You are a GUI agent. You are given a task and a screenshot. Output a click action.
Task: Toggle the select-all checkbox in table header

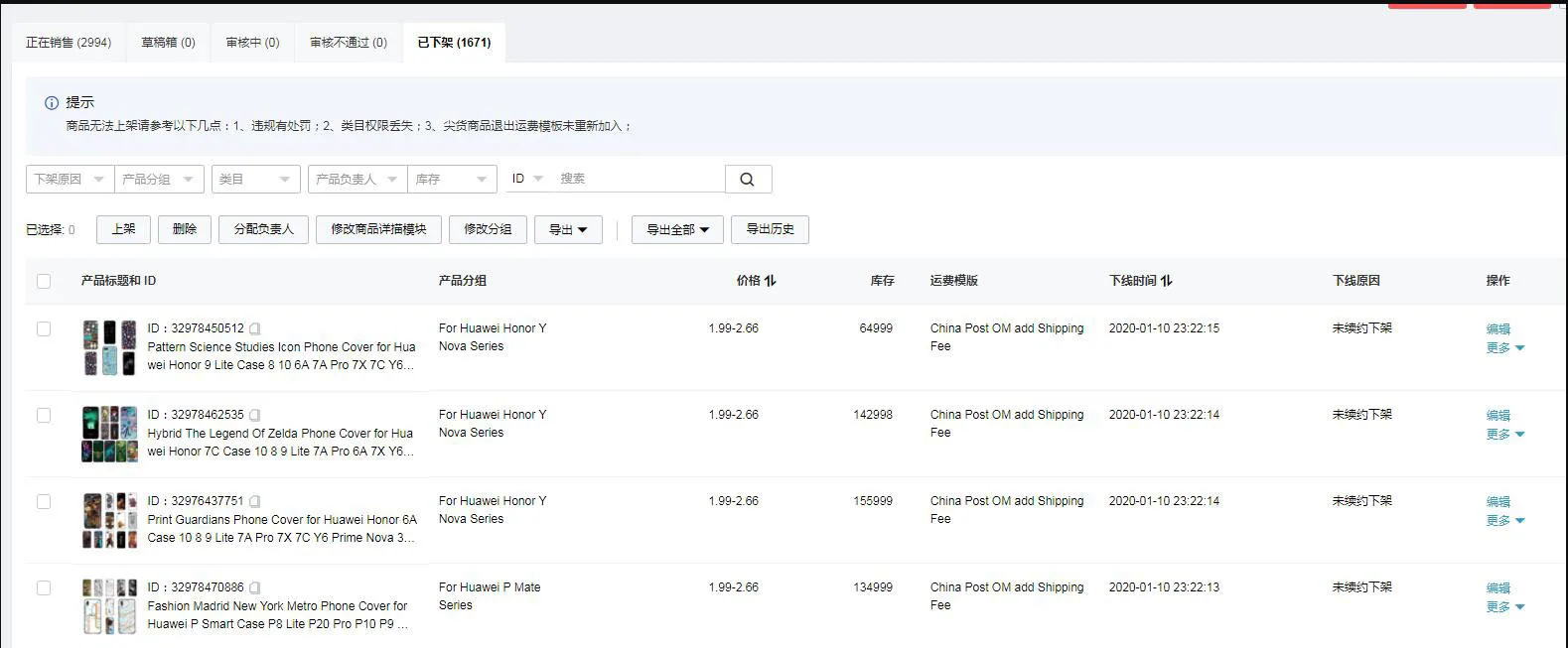coord(44,281)
